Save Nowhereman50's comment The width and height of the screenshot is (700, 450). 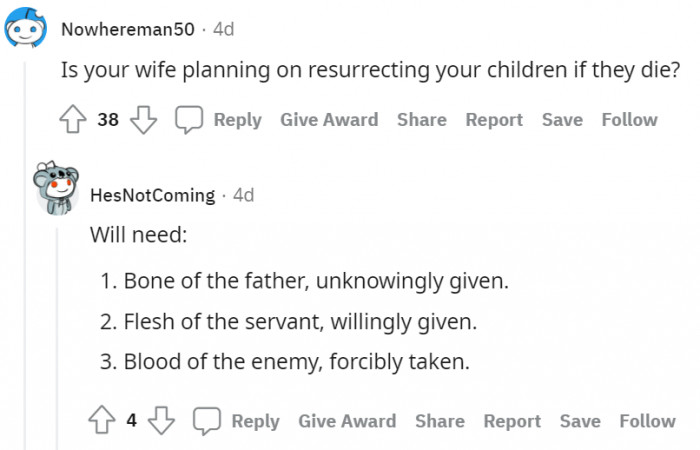[562, 120]
